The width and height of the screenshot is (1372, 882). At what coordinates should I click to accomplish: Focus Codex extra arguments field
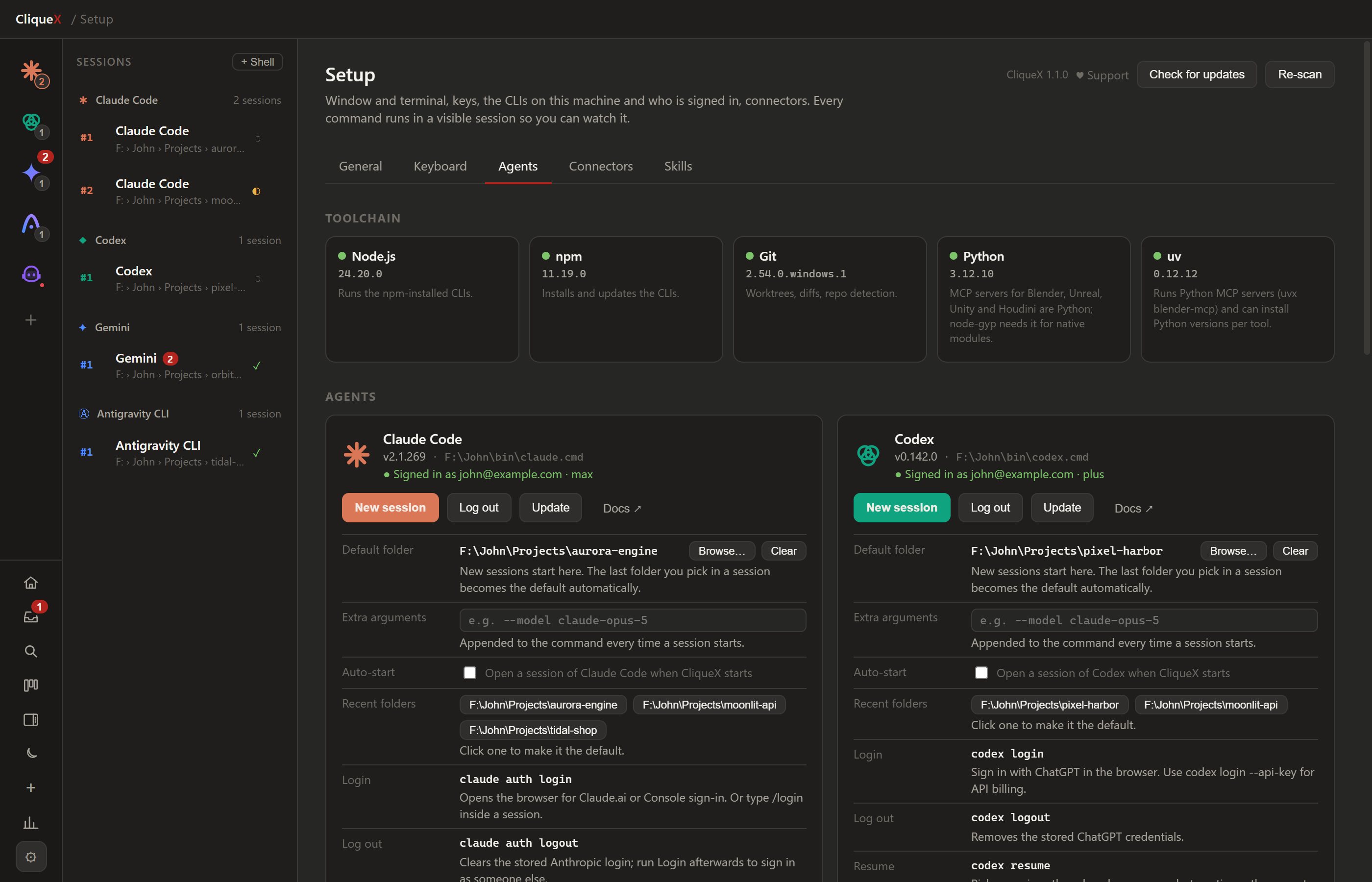pyautogui.click(x=1144, y=620)
